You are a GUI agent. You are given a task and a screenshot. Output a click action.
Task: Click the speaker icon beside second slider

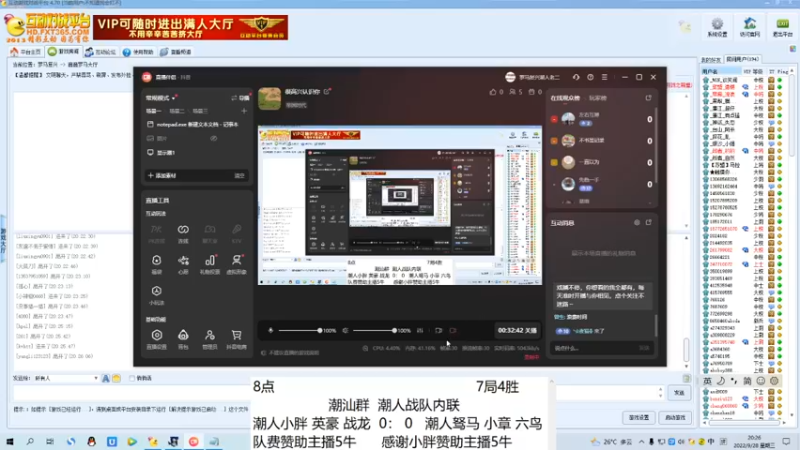point(345,331)
